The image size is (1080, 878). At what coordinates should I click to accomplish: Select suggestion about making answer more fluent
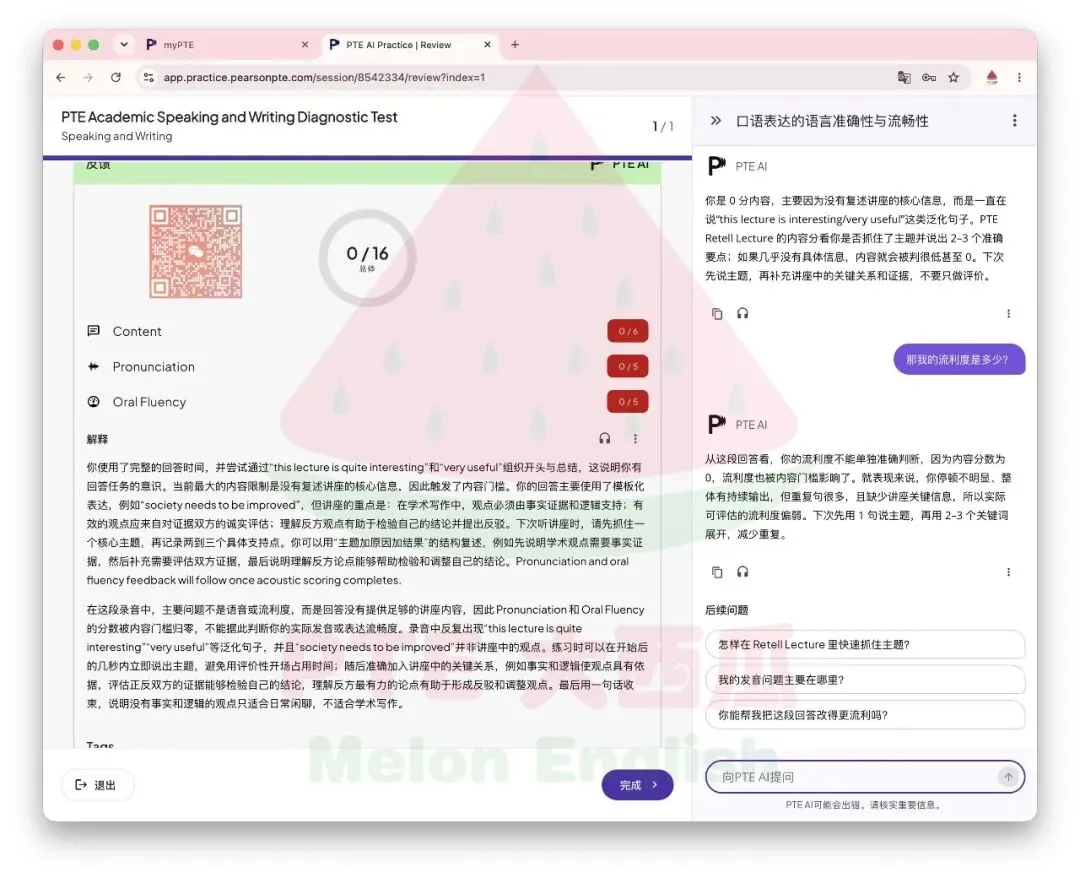(865, 715)
